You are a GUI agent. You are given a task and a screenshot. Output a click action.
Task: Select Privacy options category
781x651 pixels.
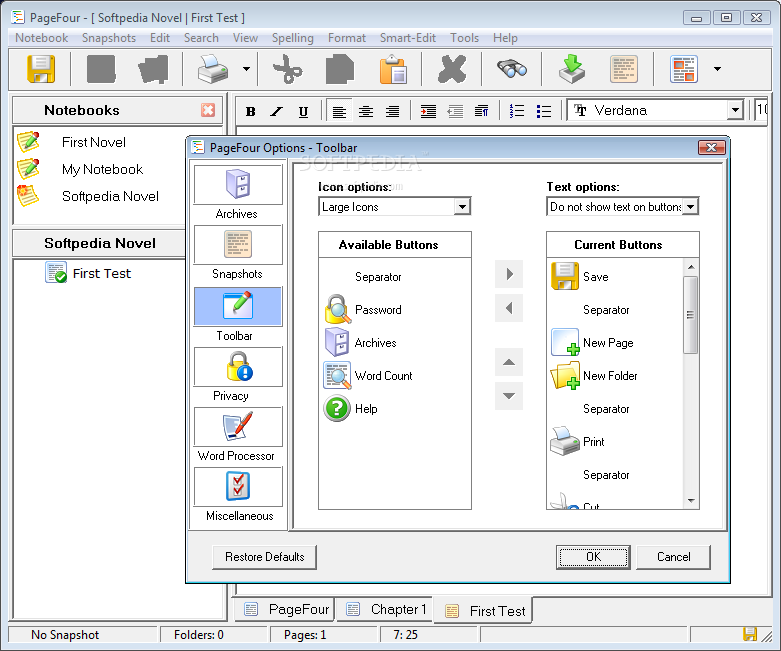pyautogui.click(x=238, y=367)
